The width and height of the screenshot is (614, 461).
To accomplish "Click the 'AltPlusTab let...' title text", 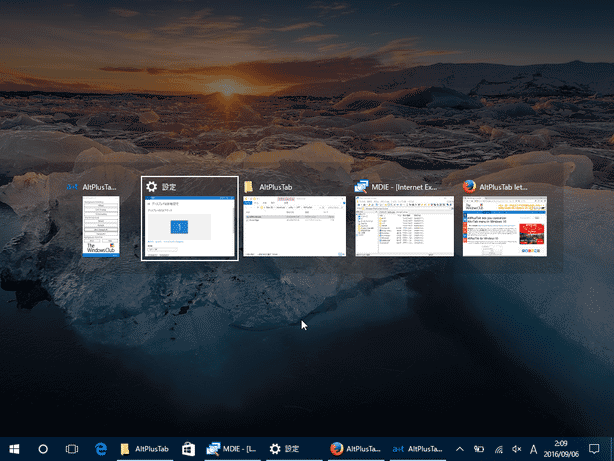I will point(503,187).
